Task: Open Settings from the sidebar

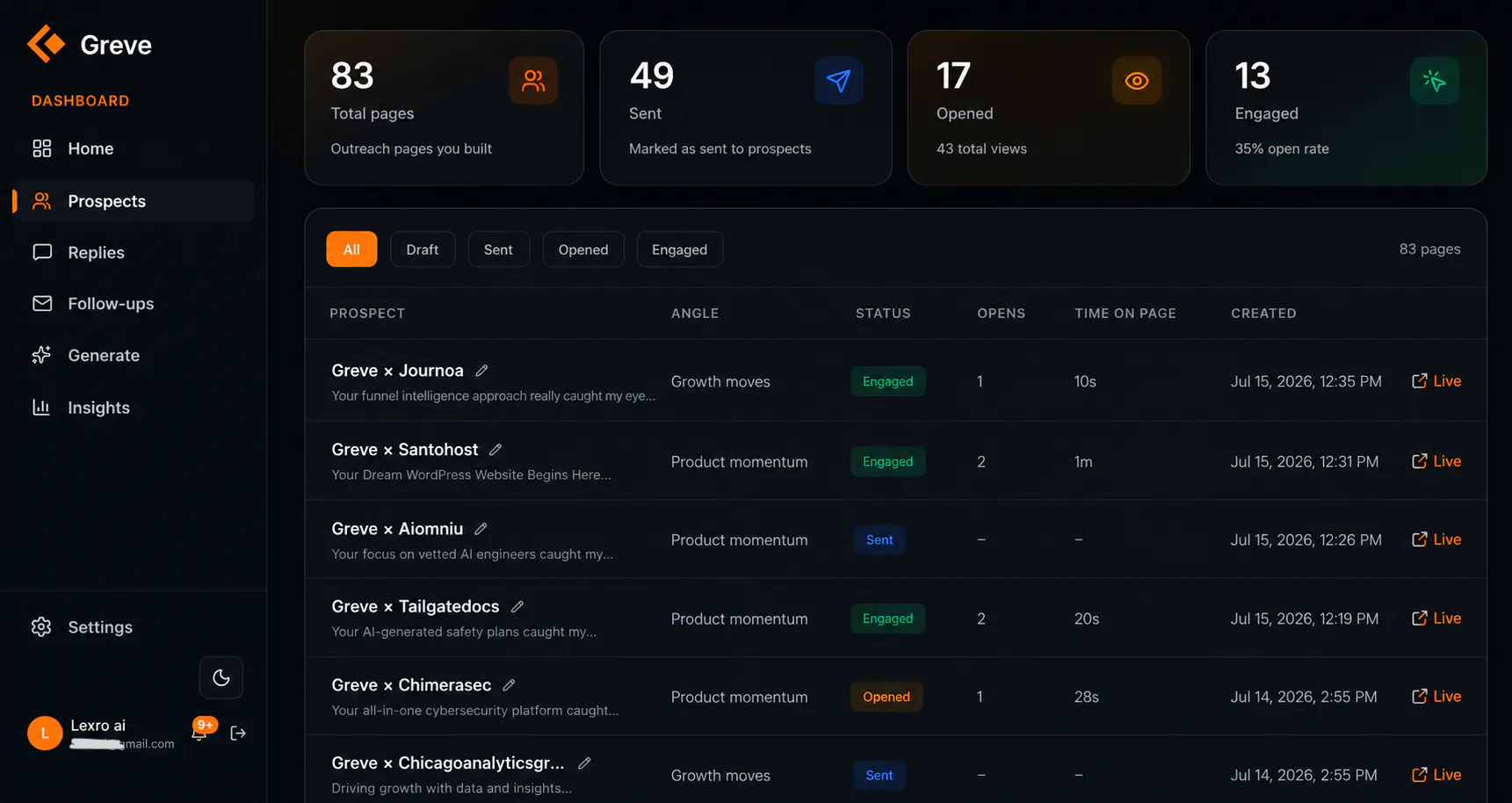Action: tap(82, 627)
